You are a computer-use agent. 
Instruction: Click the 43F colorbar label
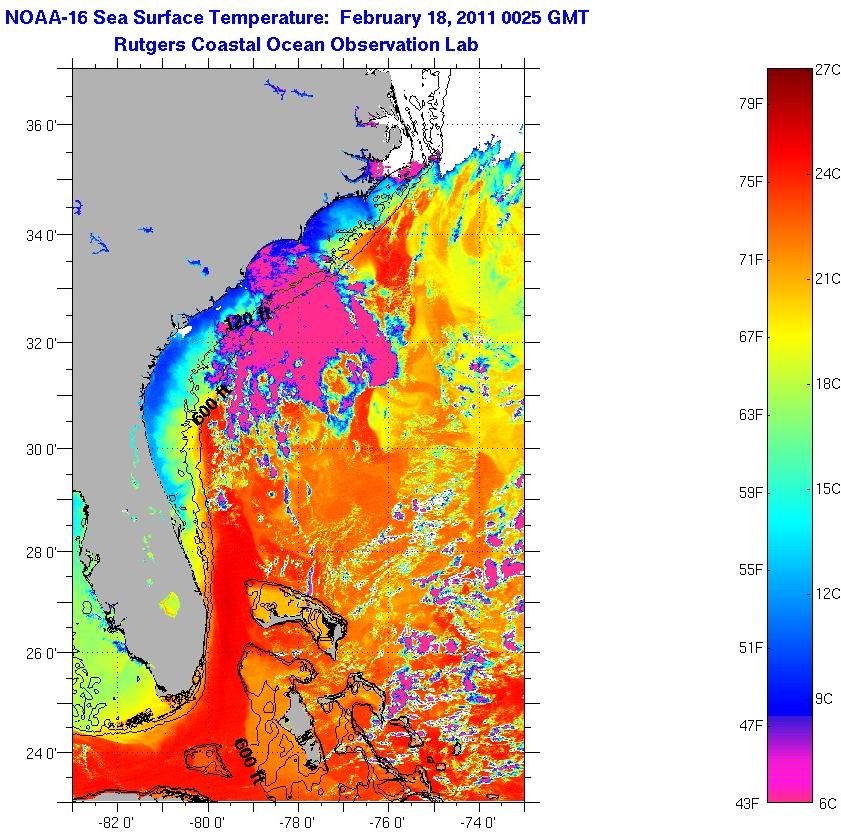[x=747, y=804]
